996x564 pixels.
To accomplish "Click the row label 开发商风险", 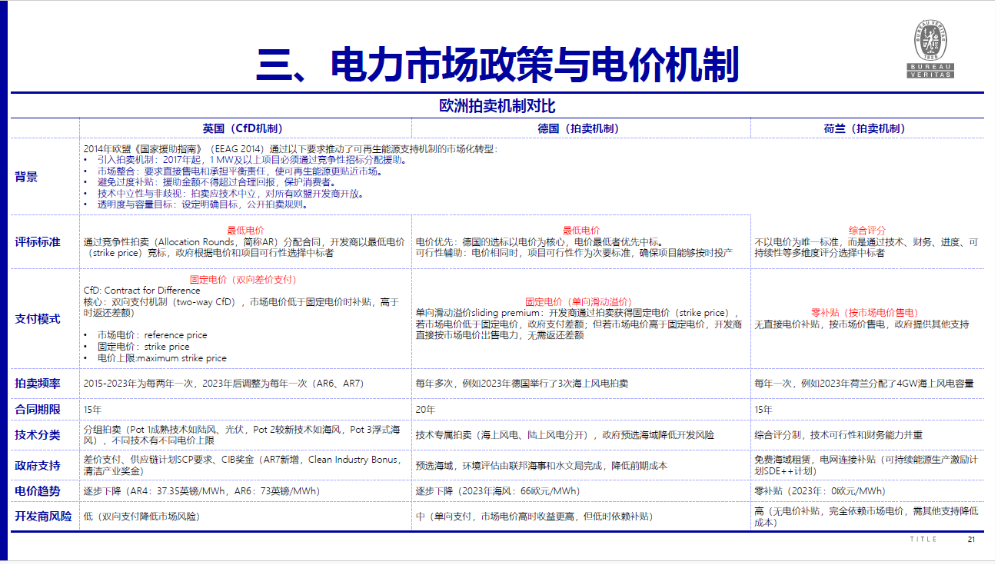I will 43,516.
